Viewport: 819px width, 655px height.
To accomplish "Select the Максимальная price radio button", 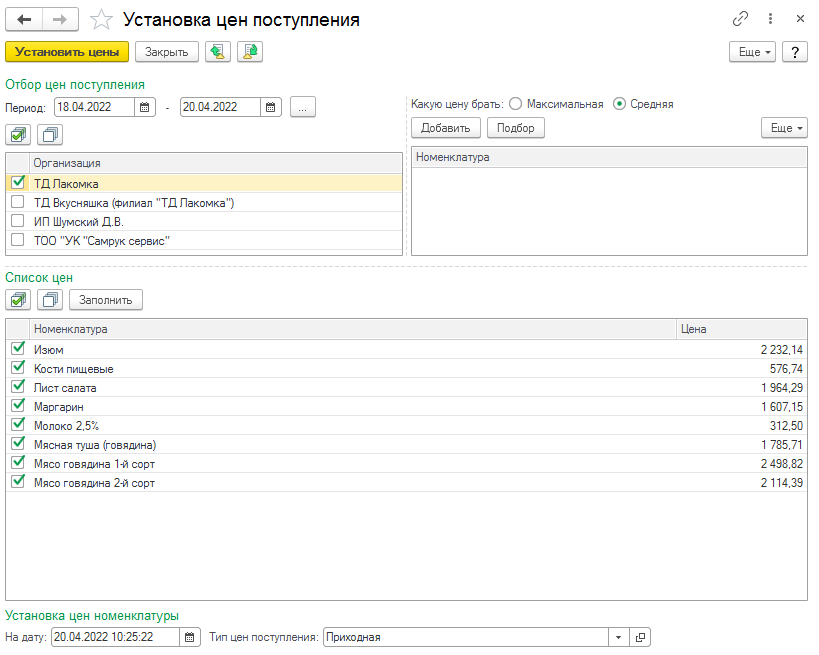I will 516,104.
